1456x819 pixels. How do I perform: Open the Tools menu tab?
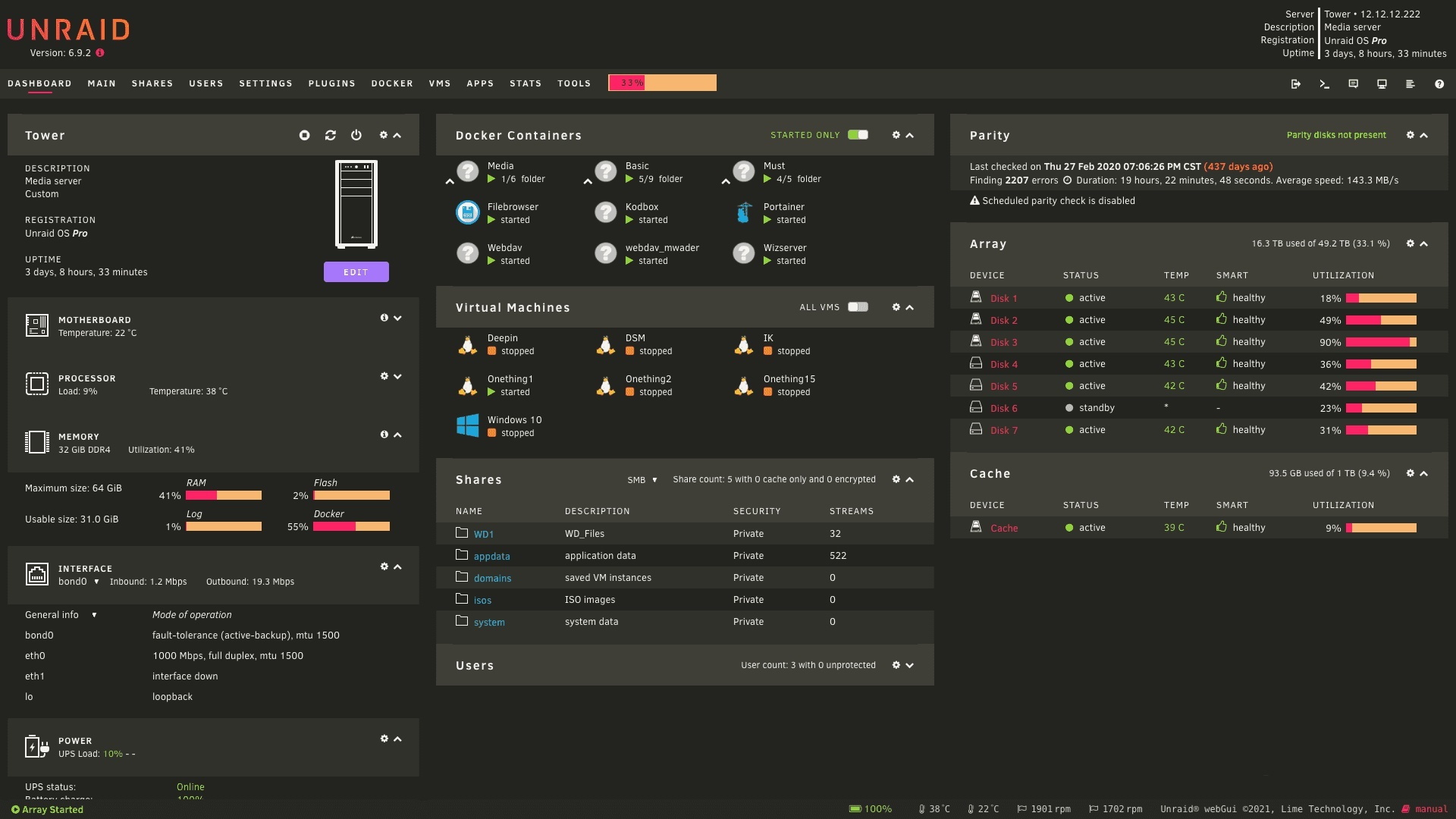point(574,83)
